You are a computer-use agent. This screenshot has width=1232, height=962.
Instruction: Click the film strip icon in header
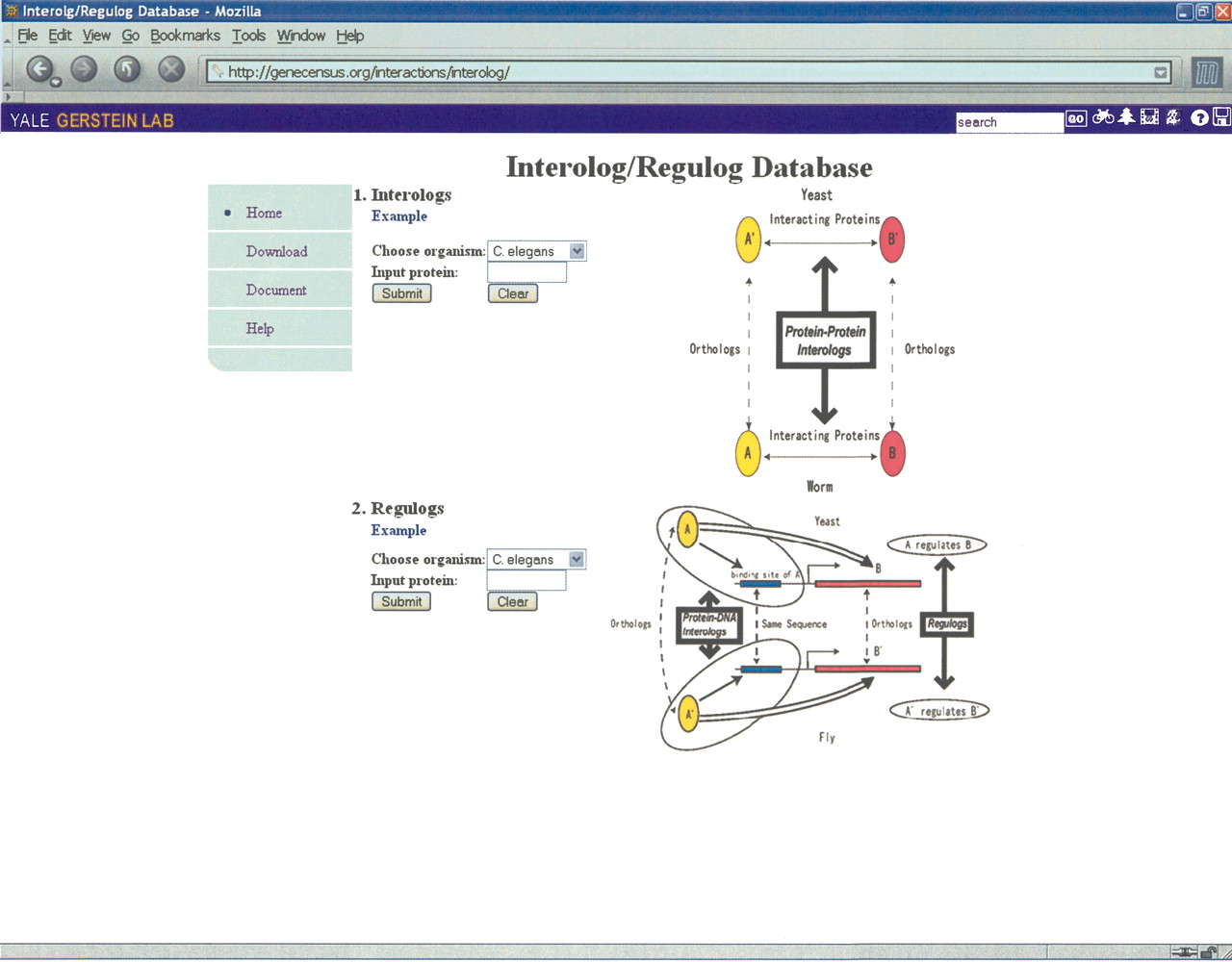(1149, 117)
